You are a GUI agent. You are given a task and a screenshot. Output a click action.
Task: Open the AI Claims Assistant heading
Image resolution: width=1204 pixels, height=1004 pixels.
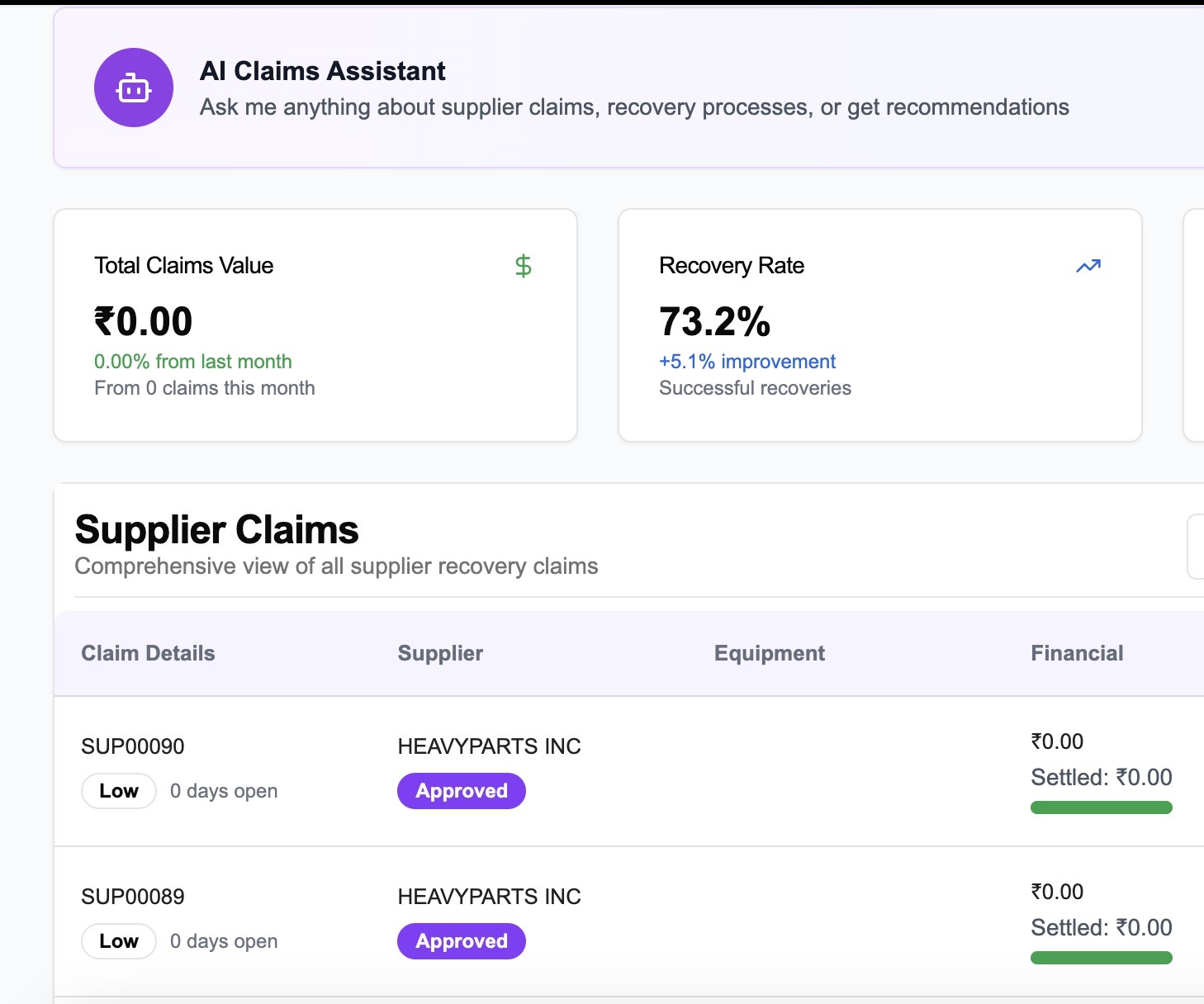click(323, 71)
